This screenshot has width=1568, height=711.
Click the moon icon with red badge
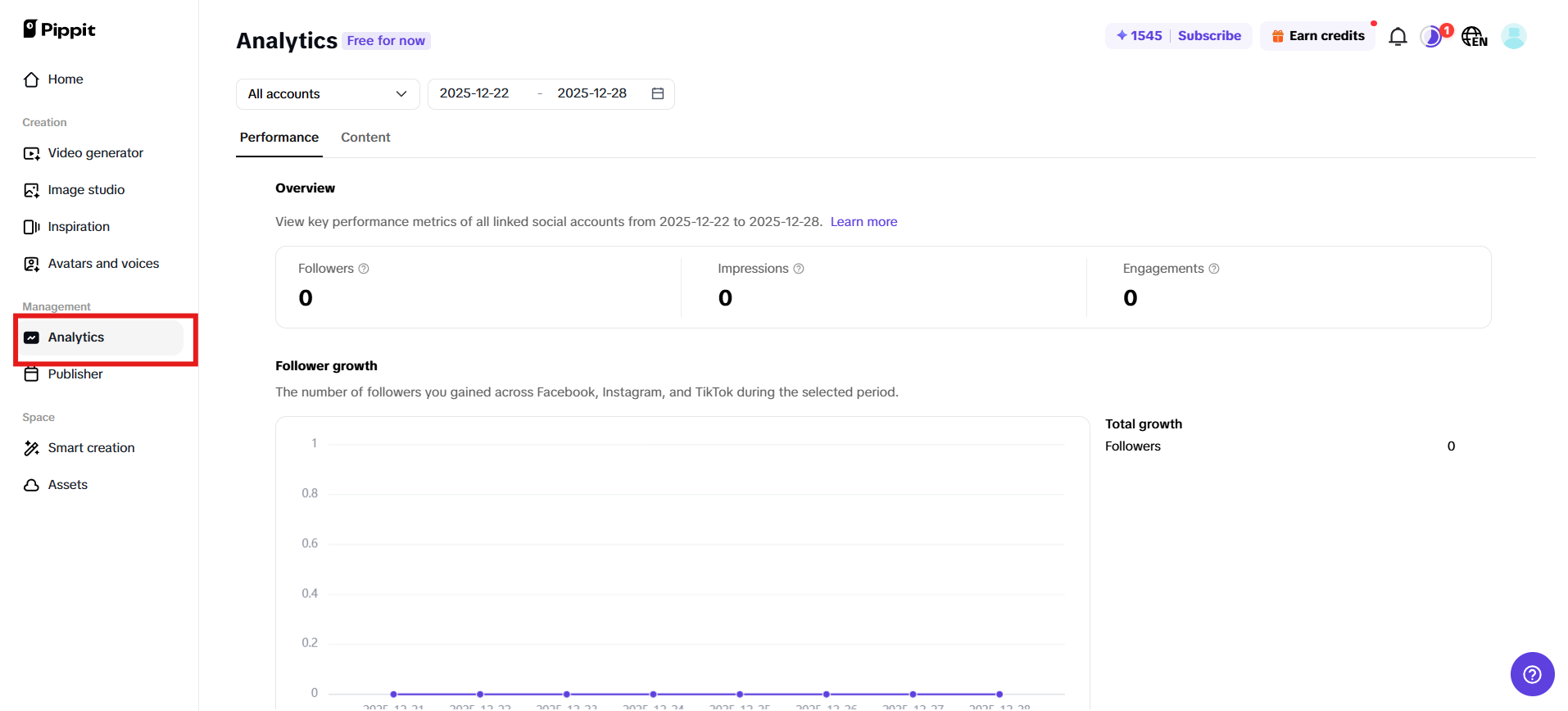[x=1431, y=37]
